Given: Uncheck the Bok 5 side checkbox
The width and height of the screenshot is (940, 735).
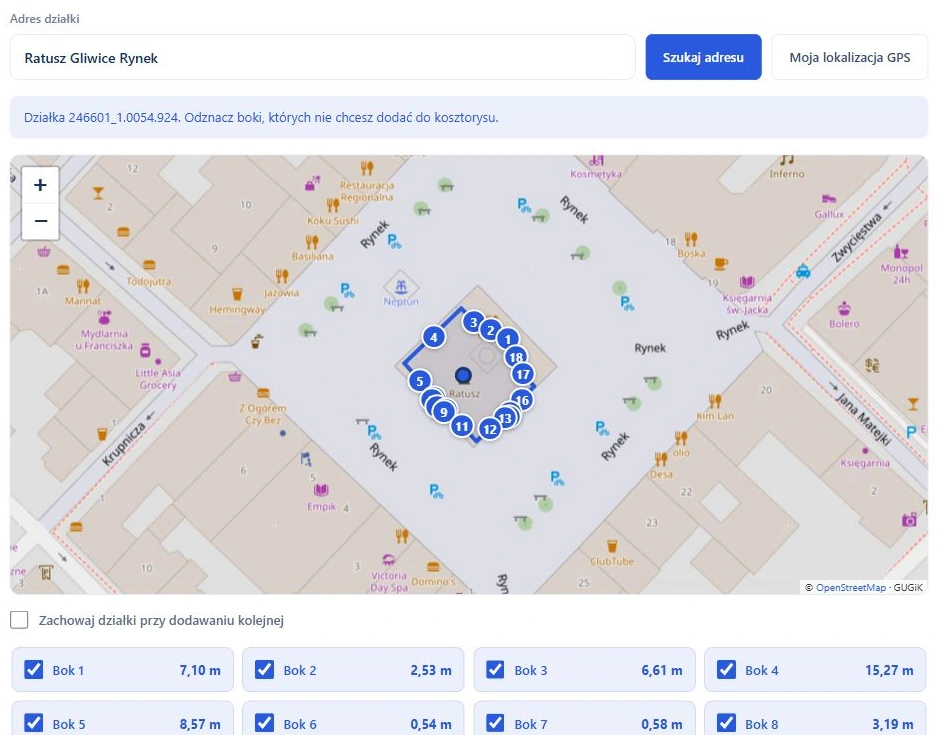Looking at the screenshot, I should (x=34, y=723).
